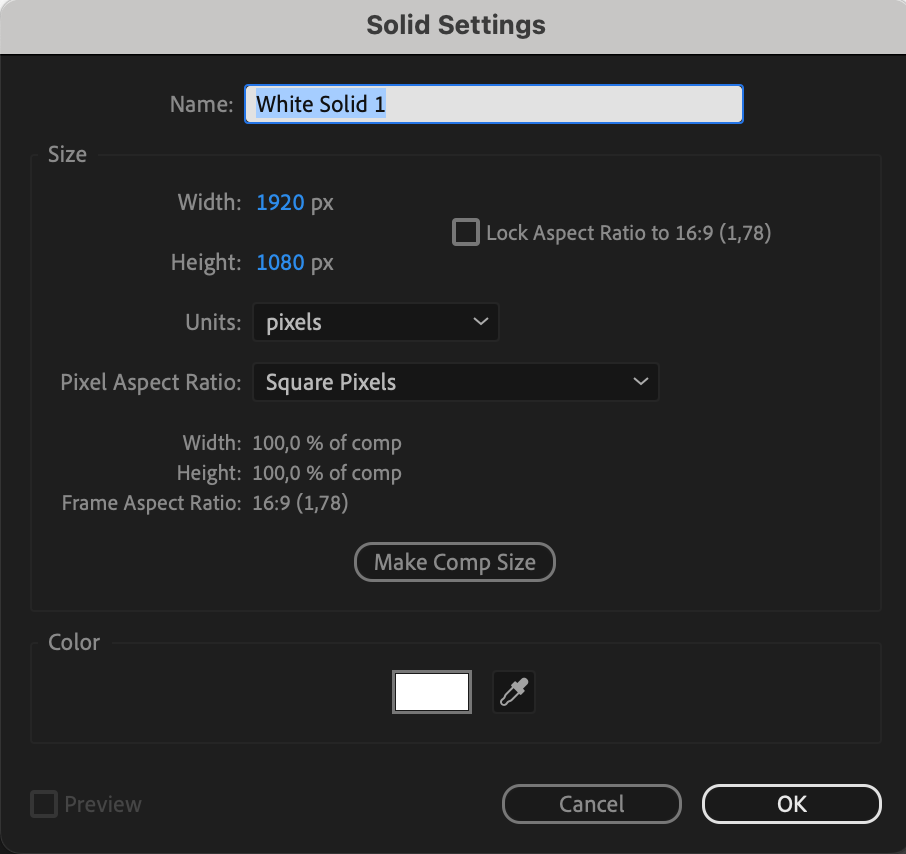Click the Frame Aspect Ratio 16:9 readout
Screen dimensions: 906x854
pyautogui.click(x=300, y=503)
